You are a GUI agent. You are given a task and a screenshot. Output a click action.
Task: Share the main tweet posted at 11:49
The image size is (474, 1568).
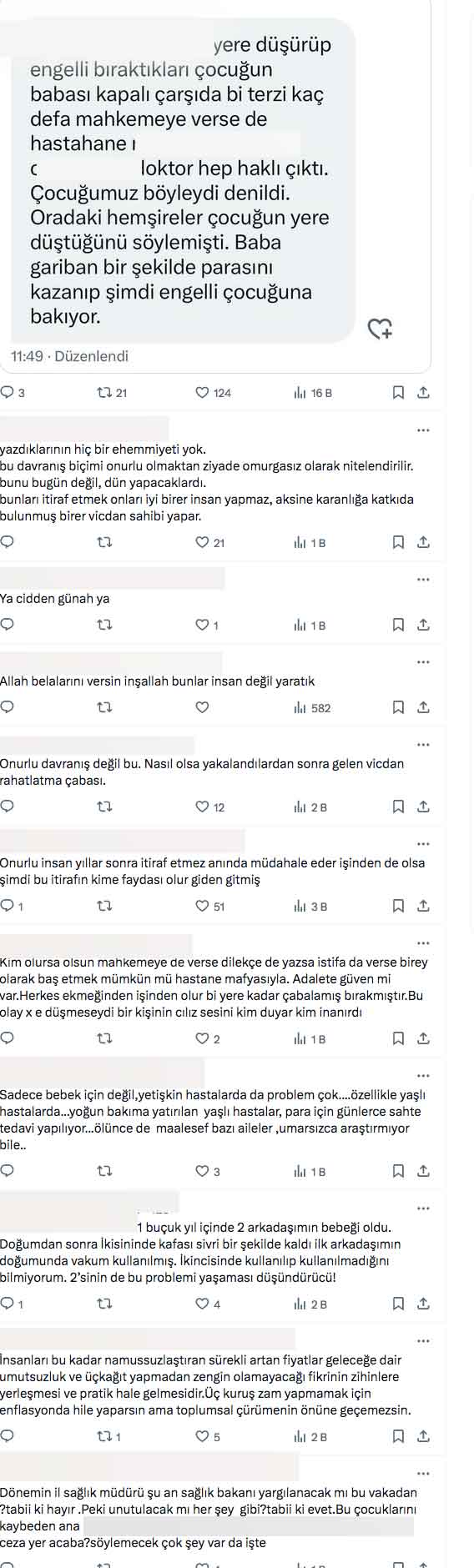click(x=423, y=393)
